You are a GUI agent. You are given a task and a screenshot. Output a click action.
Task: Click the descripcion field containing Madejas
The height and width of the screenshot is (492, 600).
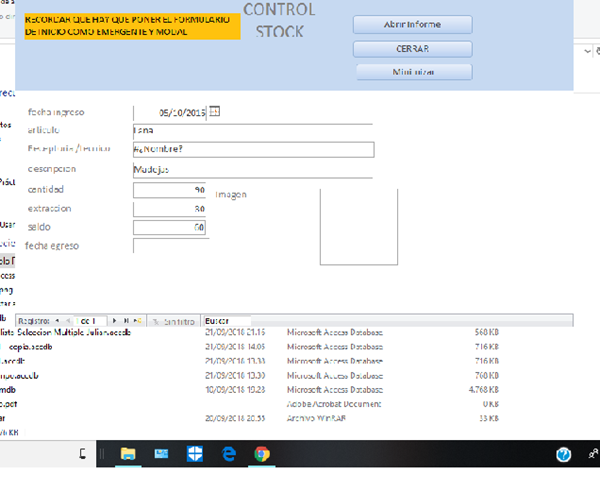pyautogui.click(x=252, y=169)
